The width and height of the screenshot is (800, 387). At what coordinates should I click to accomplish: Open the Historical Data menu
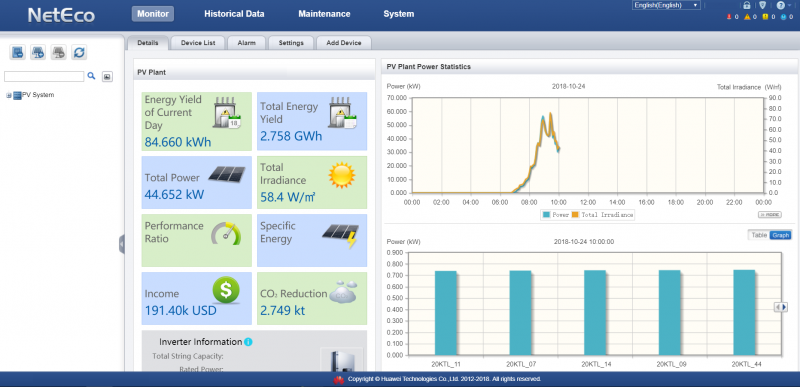coord(234,14)
